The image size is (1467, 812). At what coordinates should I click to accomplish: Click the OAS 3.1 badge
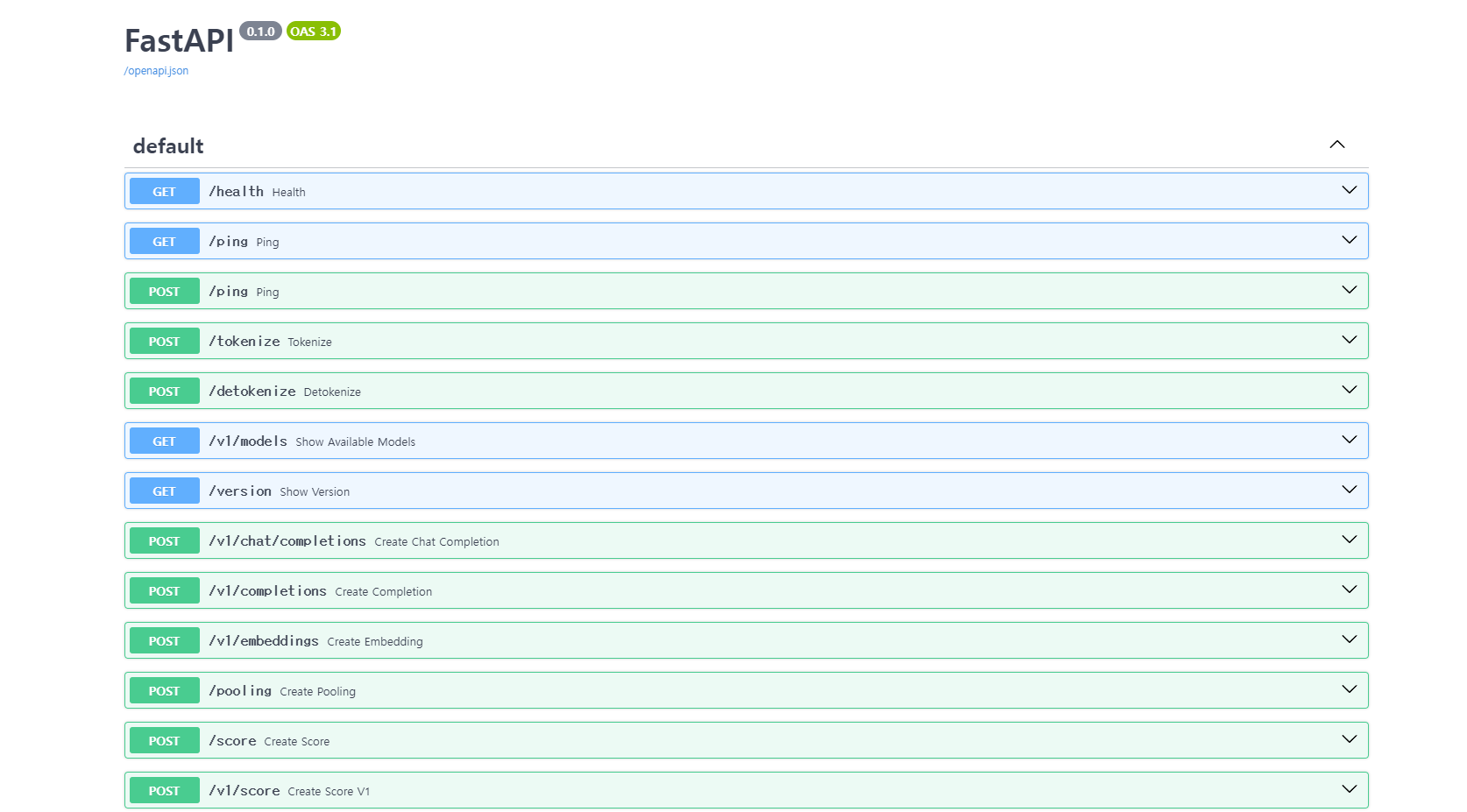pos(314,31)
